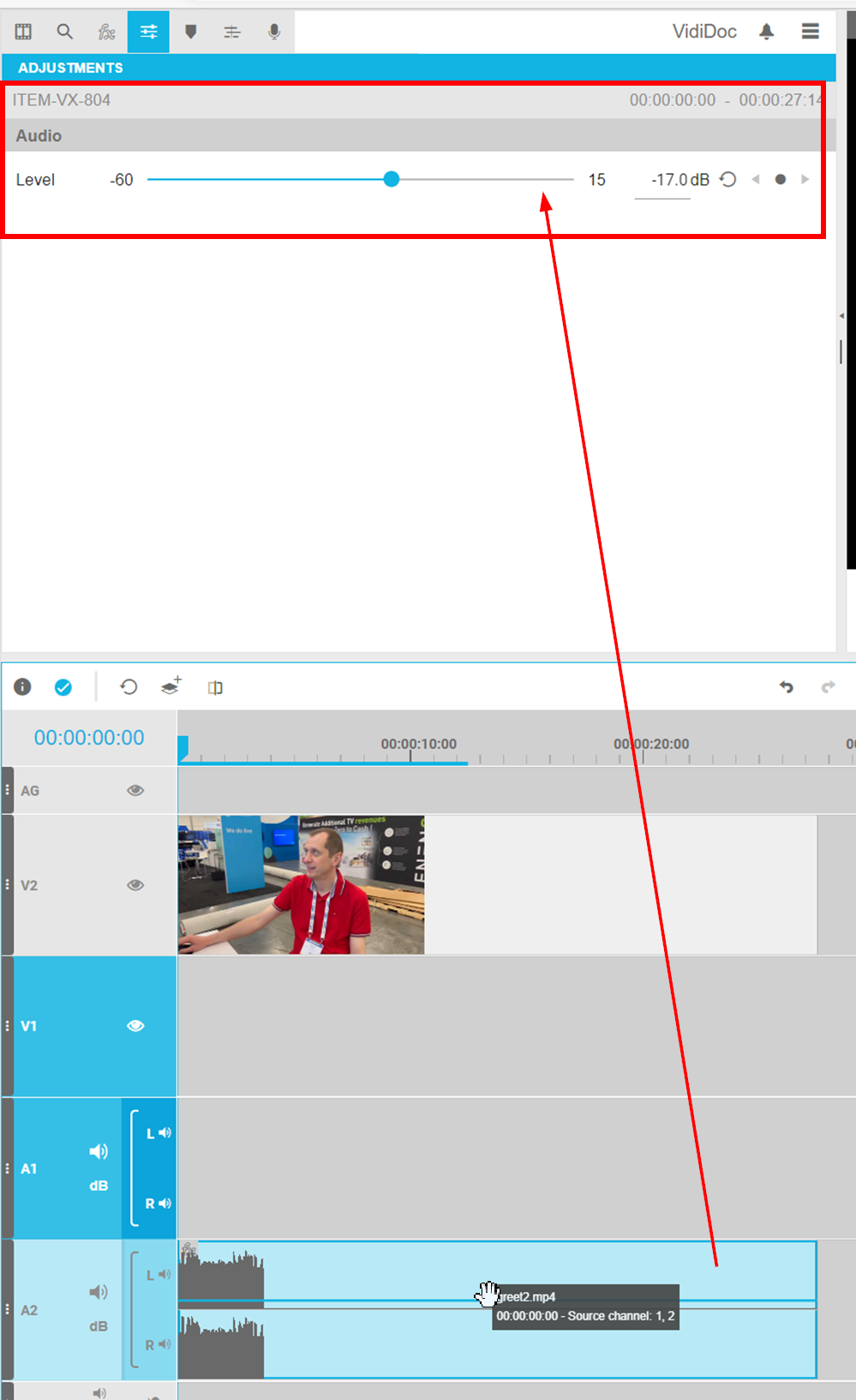Screen dimensions: 856x1400
Task: Open the film strip media panel
Action: [23, 32]
